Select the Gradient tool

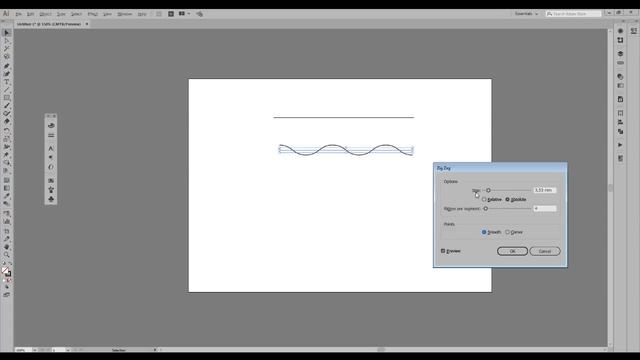[x=7, y=188]
